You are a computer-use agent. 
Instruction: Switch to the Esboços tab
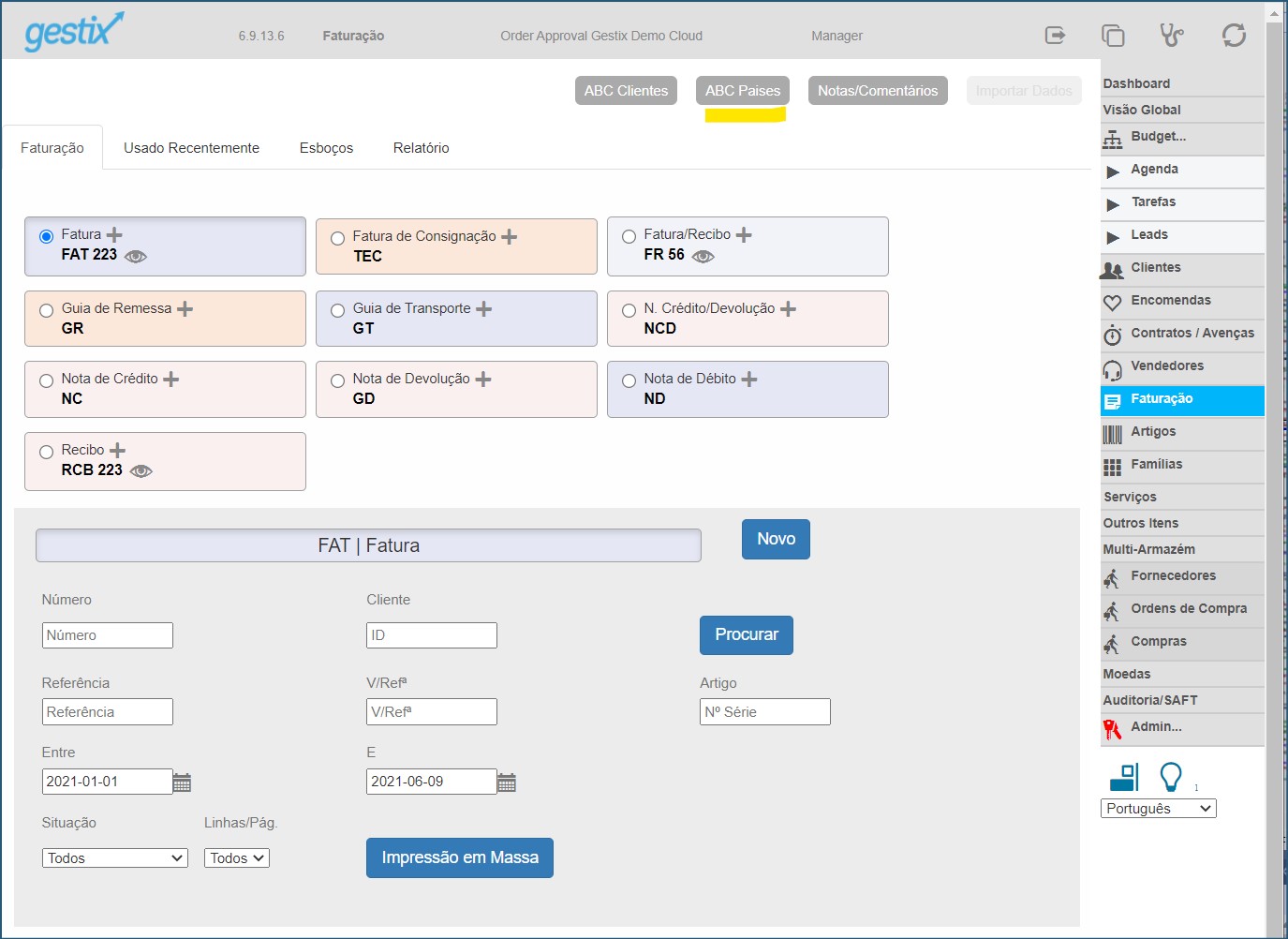pos(326,148)
